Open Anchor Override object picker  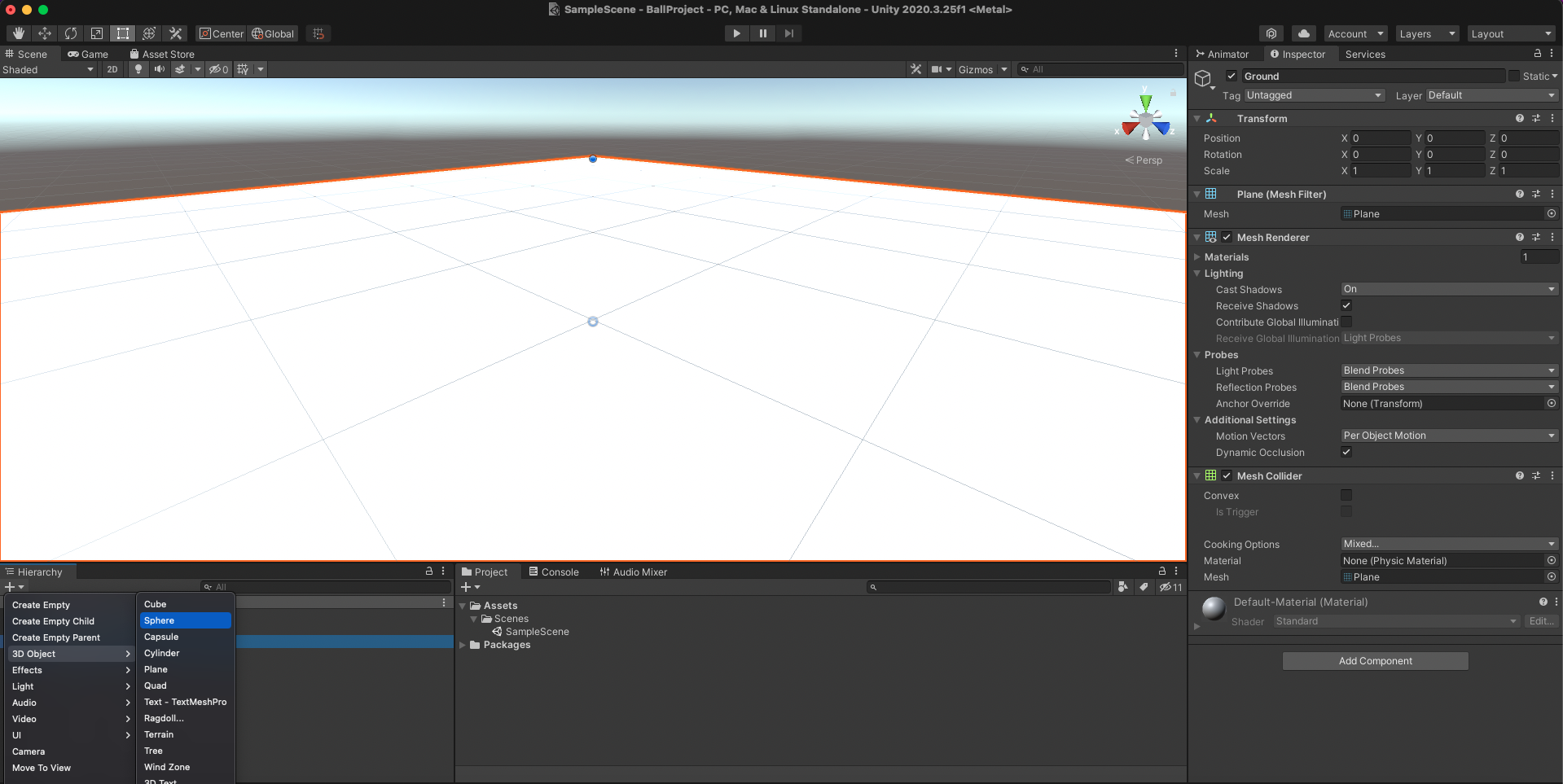click(x=1552, y=403)
